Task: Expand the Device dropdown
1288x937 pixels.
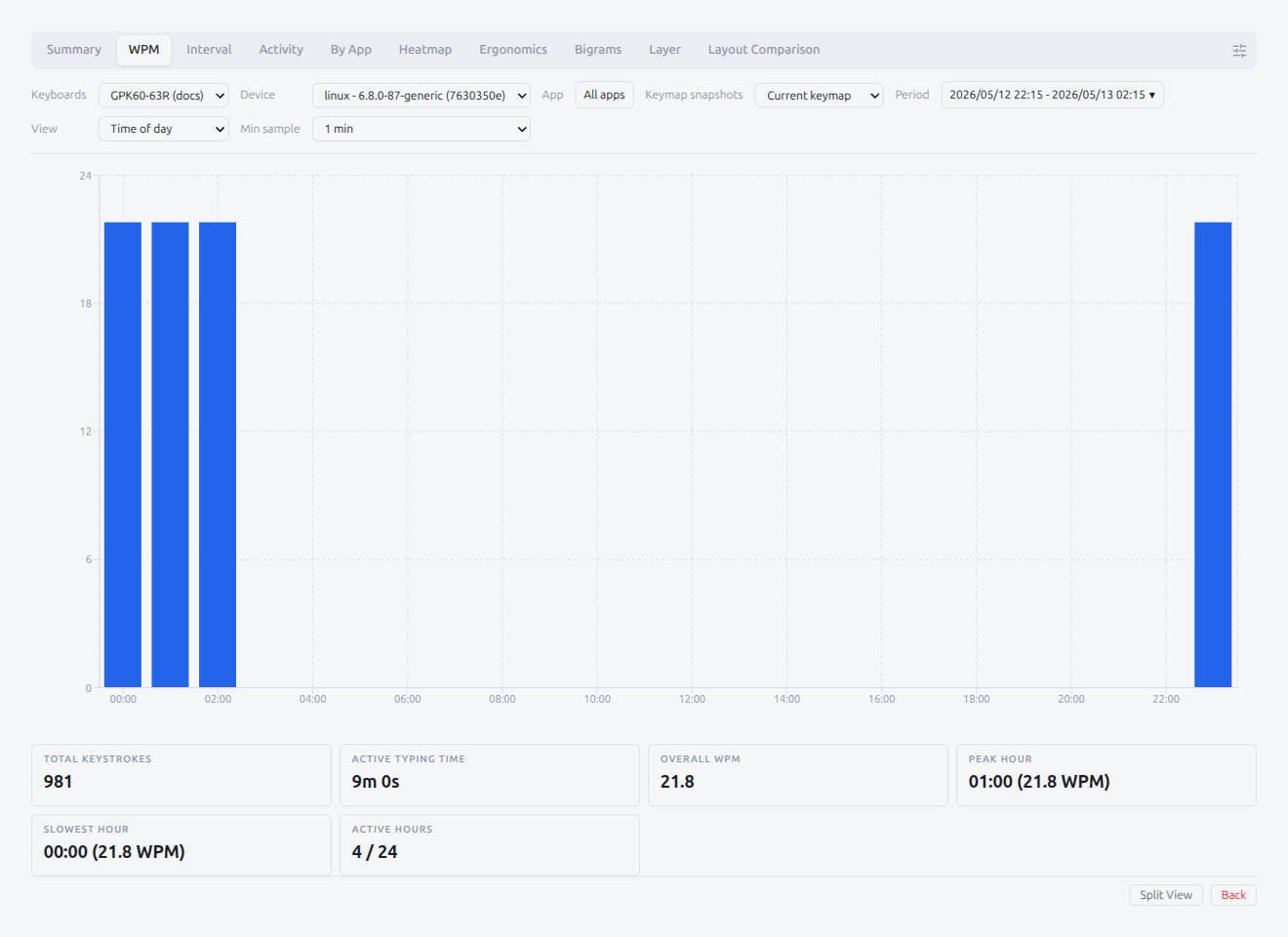Action: click(422, 96)
